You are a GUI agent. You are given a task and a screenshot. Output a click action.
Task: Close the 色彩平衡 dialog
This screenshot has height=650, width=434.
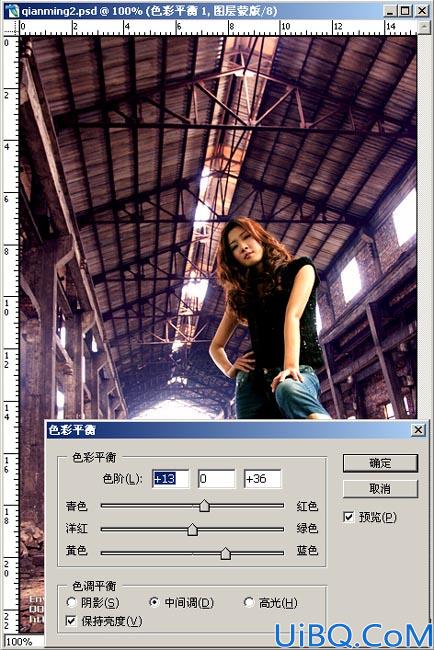(418, 430)
